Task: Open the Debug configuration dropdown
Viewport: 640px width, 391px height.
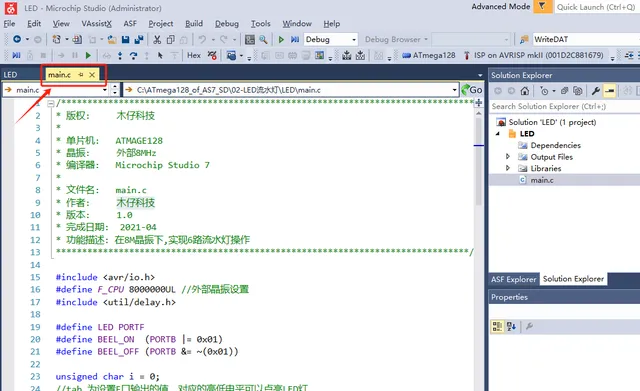Action: click(353, 40)
